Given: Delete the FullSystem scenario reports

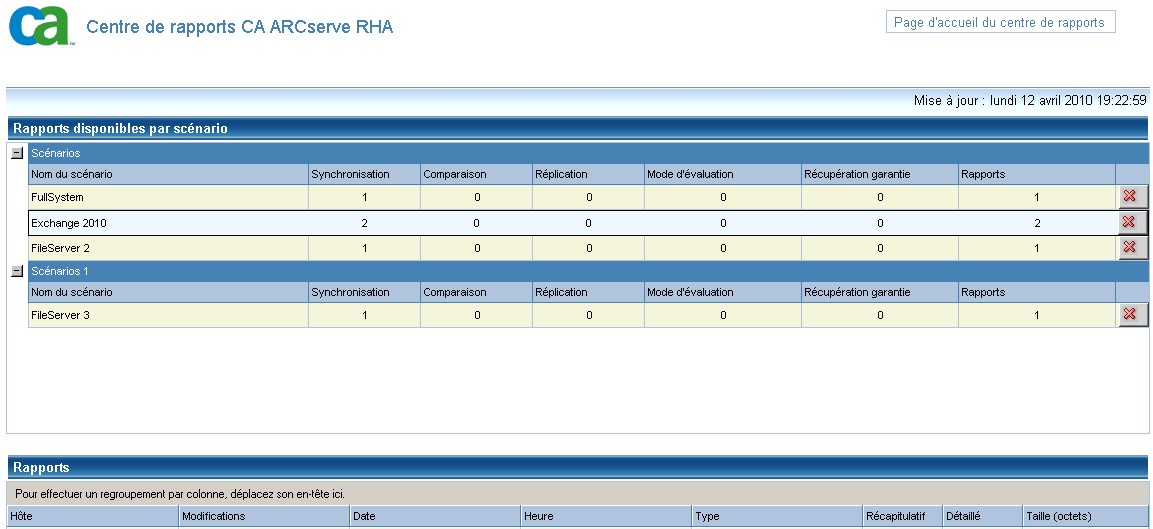Looking at the screenshot, I should pos(1132,196).
